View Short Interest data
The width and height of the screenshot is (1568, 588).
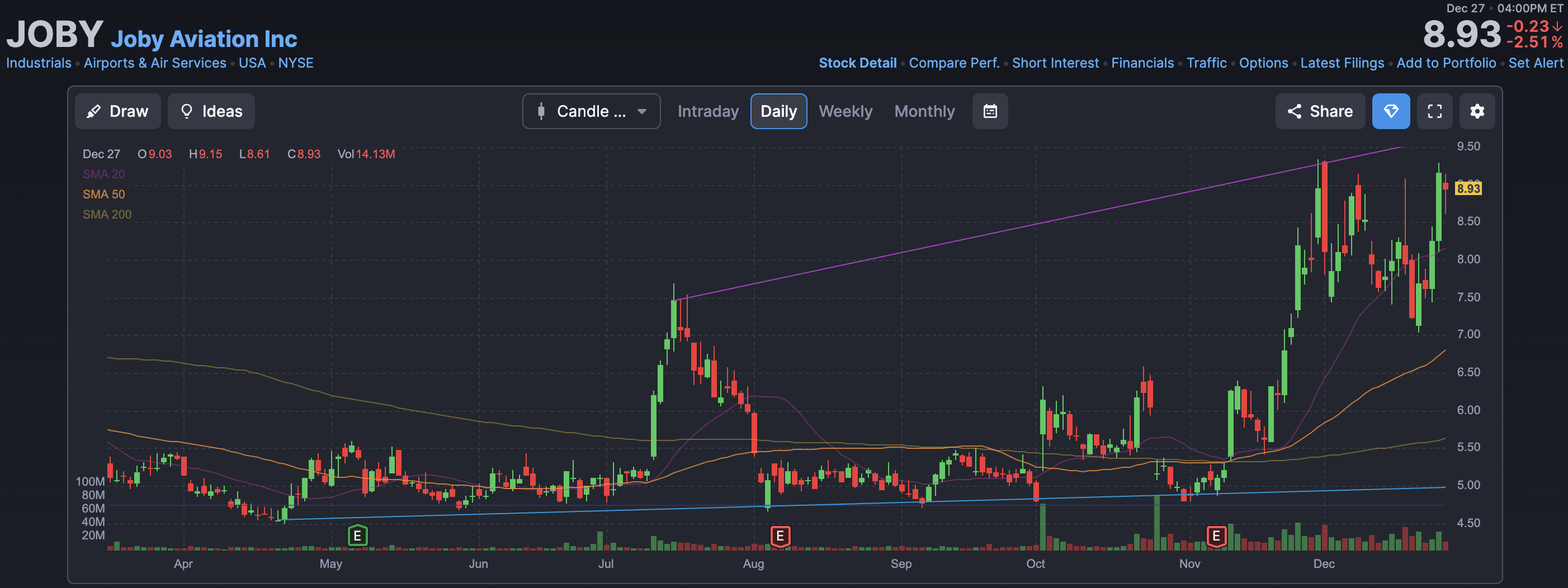click(x=1055, y=63)
